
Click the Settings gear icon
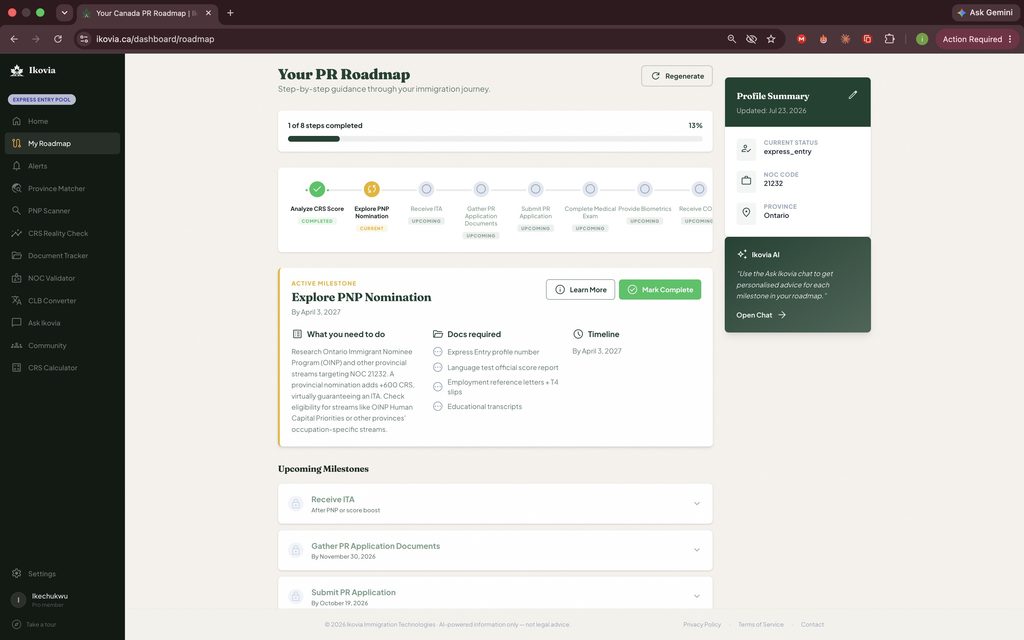(x=16, y=573)
